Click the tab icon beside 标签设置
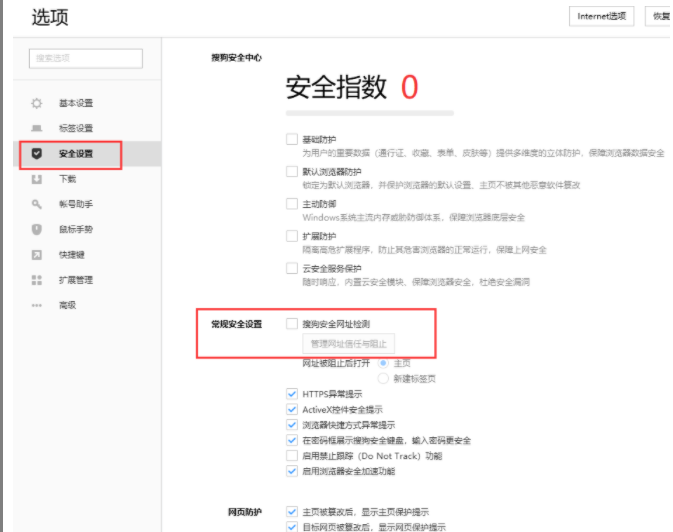Image resolution: width=673 pixels, height=532 pixels. click(37, 128)
